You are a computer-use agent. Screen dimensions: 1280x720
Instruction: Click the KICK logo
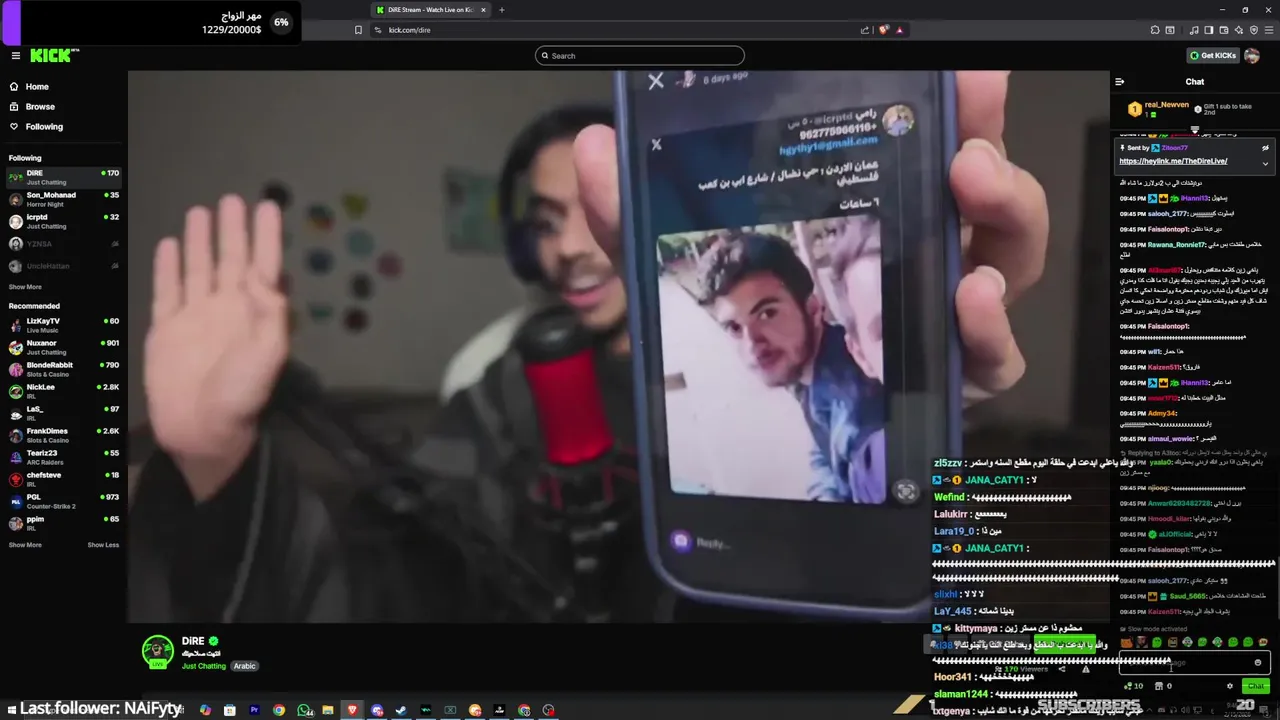click(x=53, y=56)
